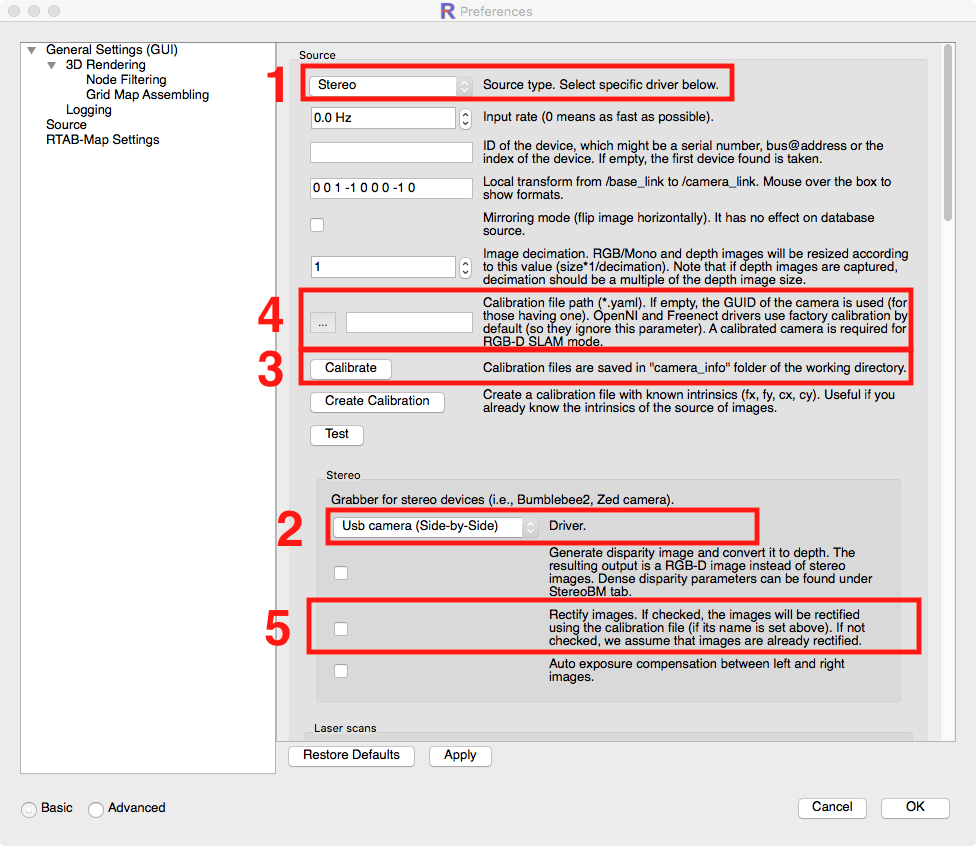Select Grid Map Assembling tree item
Image resolution: width=976 pixels, height=846 pixels.
[x=147, y=95]
